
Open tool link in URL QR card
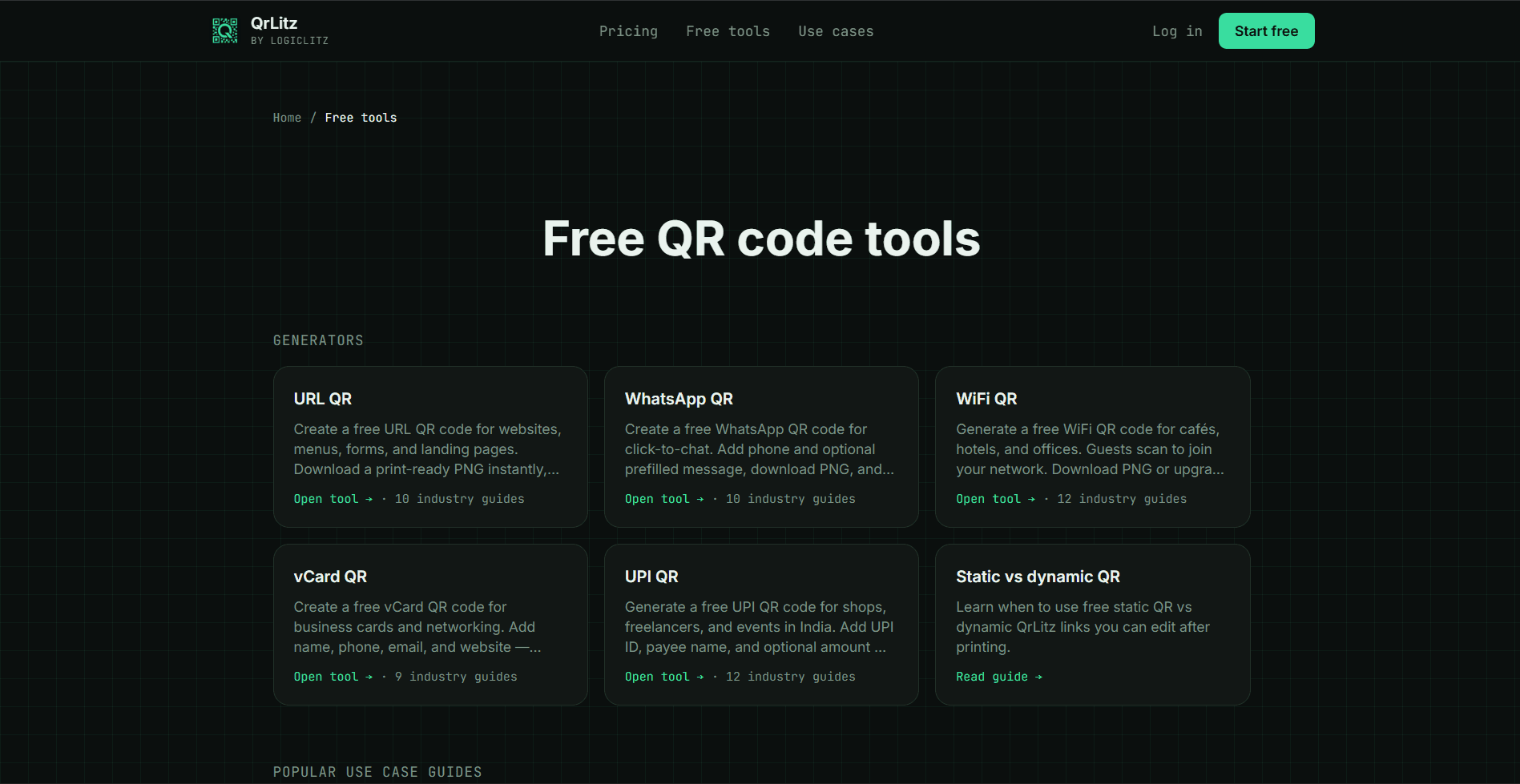(x=333, y=499)
